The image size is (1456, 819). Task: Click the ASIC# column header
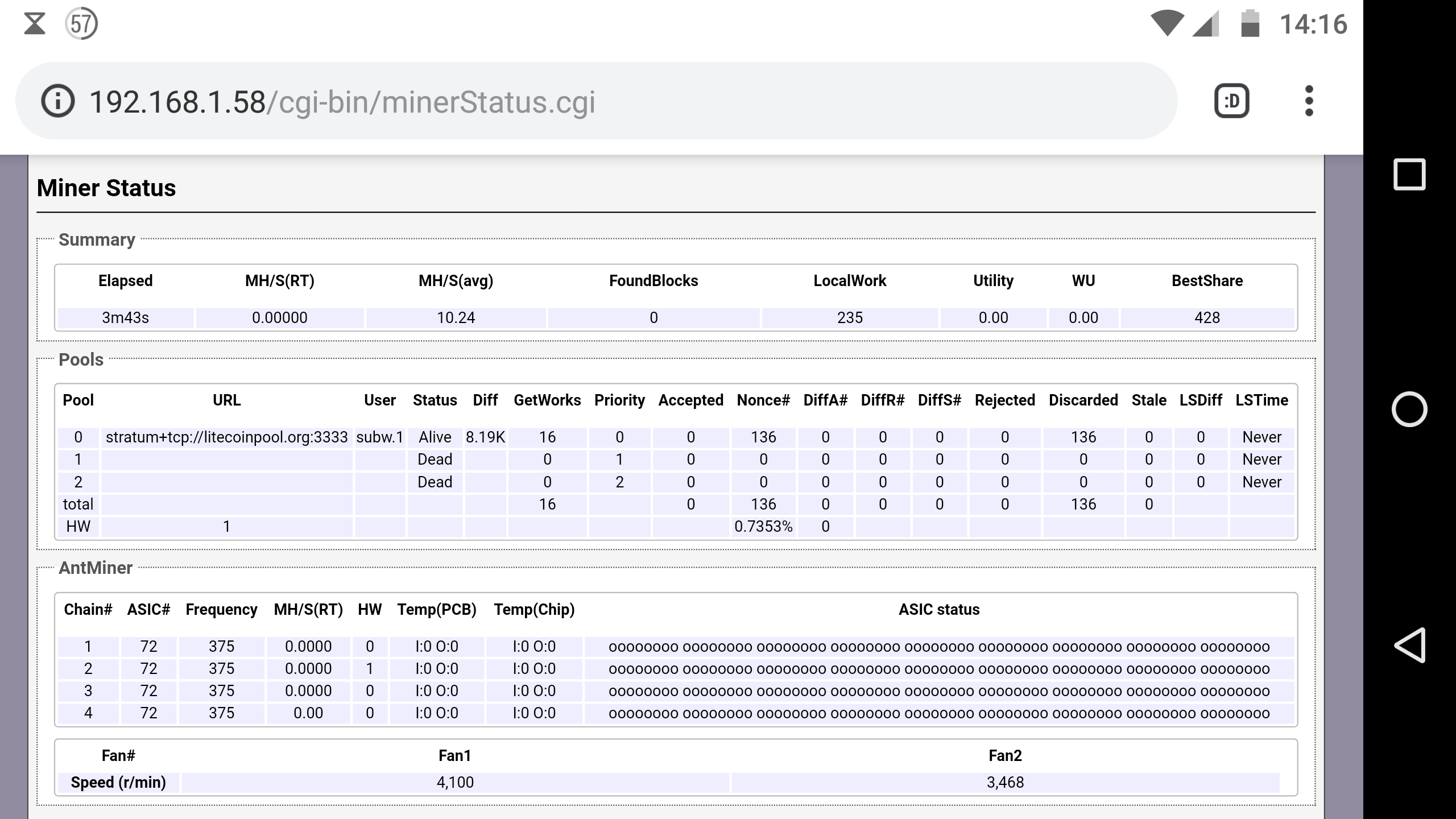click(148, 609)
